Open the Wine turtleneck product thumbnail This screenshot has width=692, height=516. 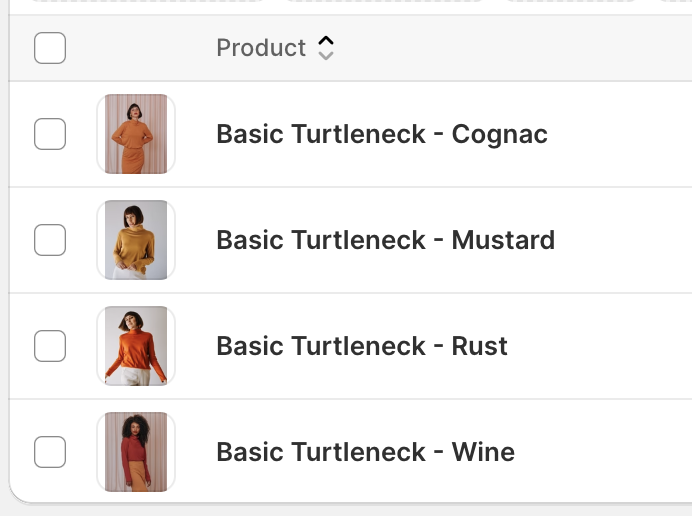136,452
